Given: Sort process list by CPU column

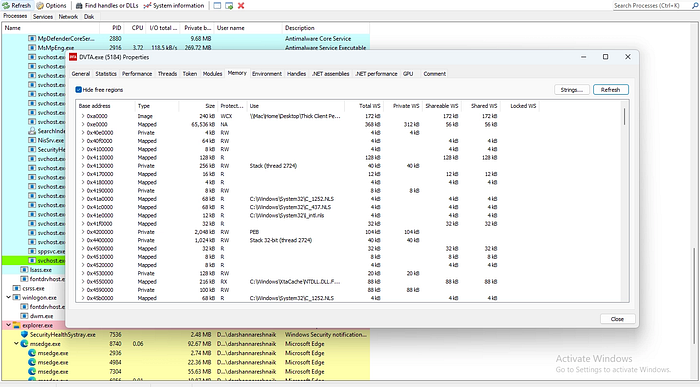Looking at the screenshot, I should pos(135,28).
